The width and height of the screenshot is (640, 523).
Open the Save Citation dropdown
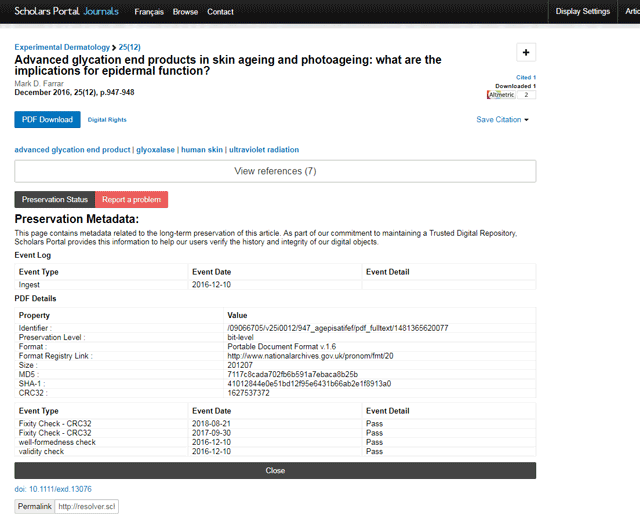[502, 120]
